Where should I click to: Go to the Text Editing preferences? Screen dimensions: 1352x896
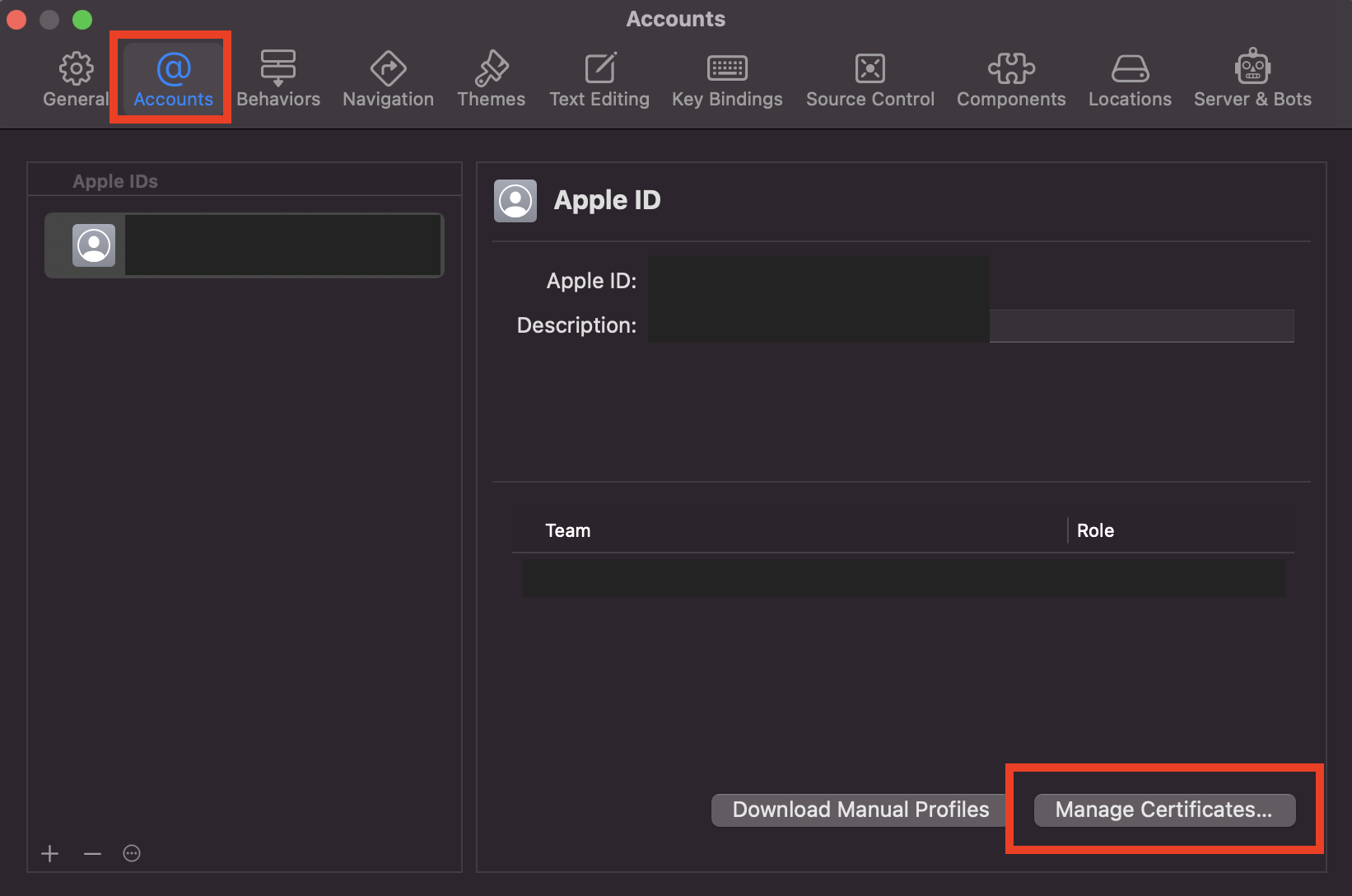(x=599, y=80)
